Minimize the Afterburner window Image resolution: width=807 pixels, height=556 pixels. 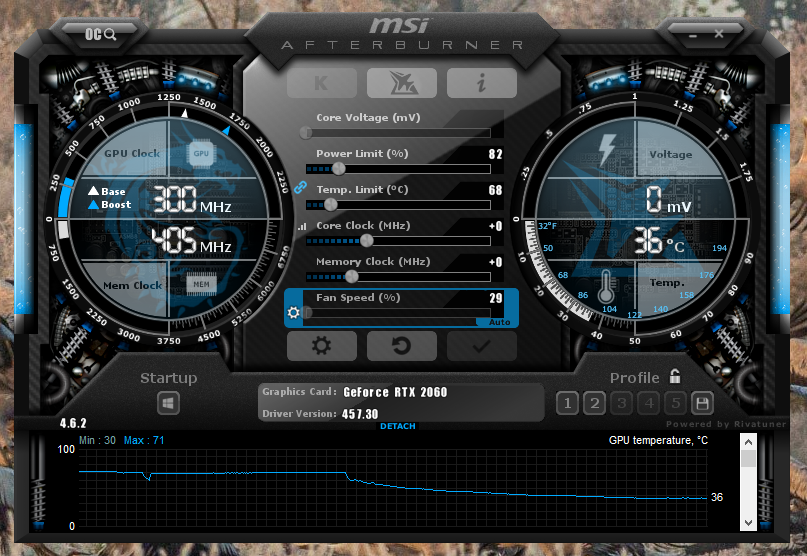click(693, 36)
